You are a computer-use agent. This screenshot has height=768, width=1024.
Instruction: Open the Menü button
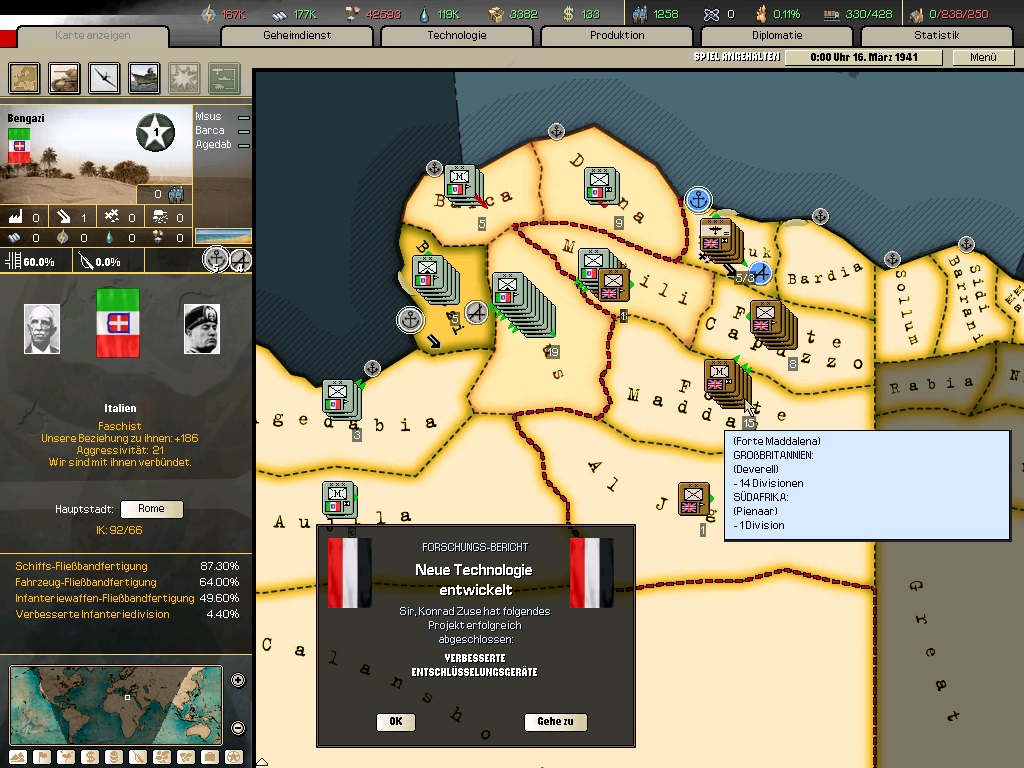(983, 57)
